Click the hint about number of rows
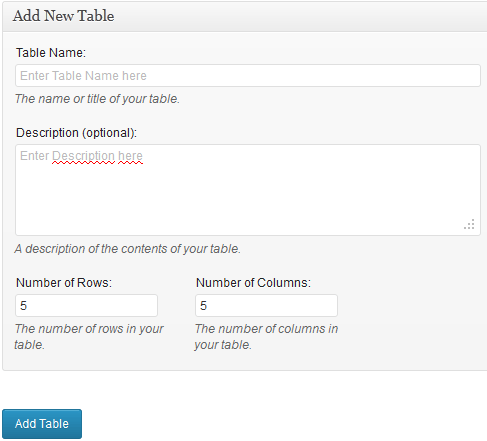487x441 pixels. 89,337
